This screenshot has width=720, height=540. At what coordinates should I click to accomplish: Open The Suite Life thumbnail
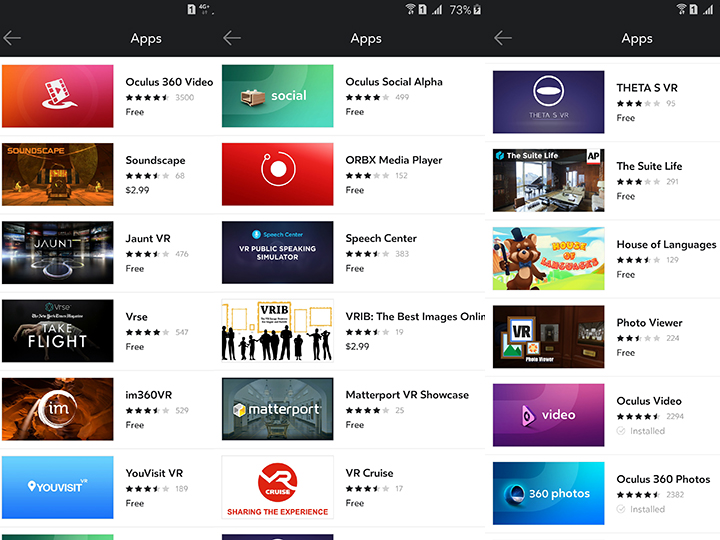(548, 180)
